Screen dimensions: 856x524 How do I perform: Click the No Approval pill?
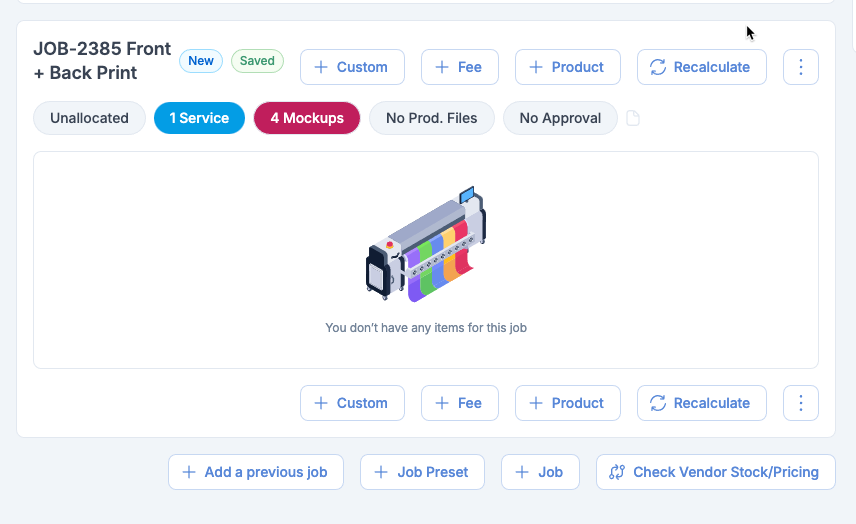(560, 118)
